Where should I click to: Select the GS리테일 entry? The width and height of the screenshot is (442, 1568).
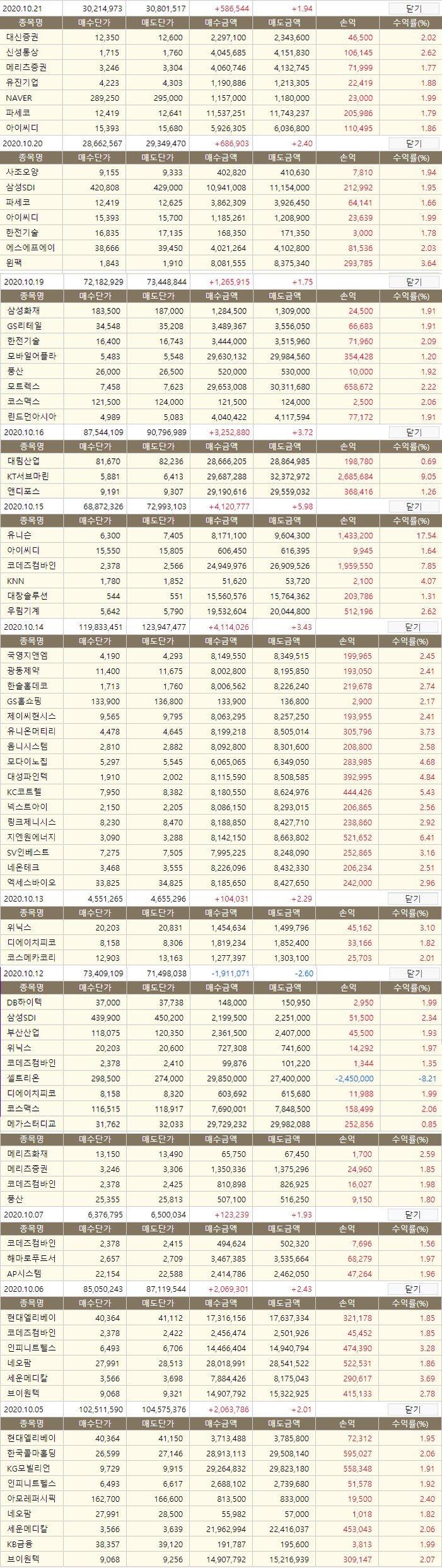(x=221, y=326)
